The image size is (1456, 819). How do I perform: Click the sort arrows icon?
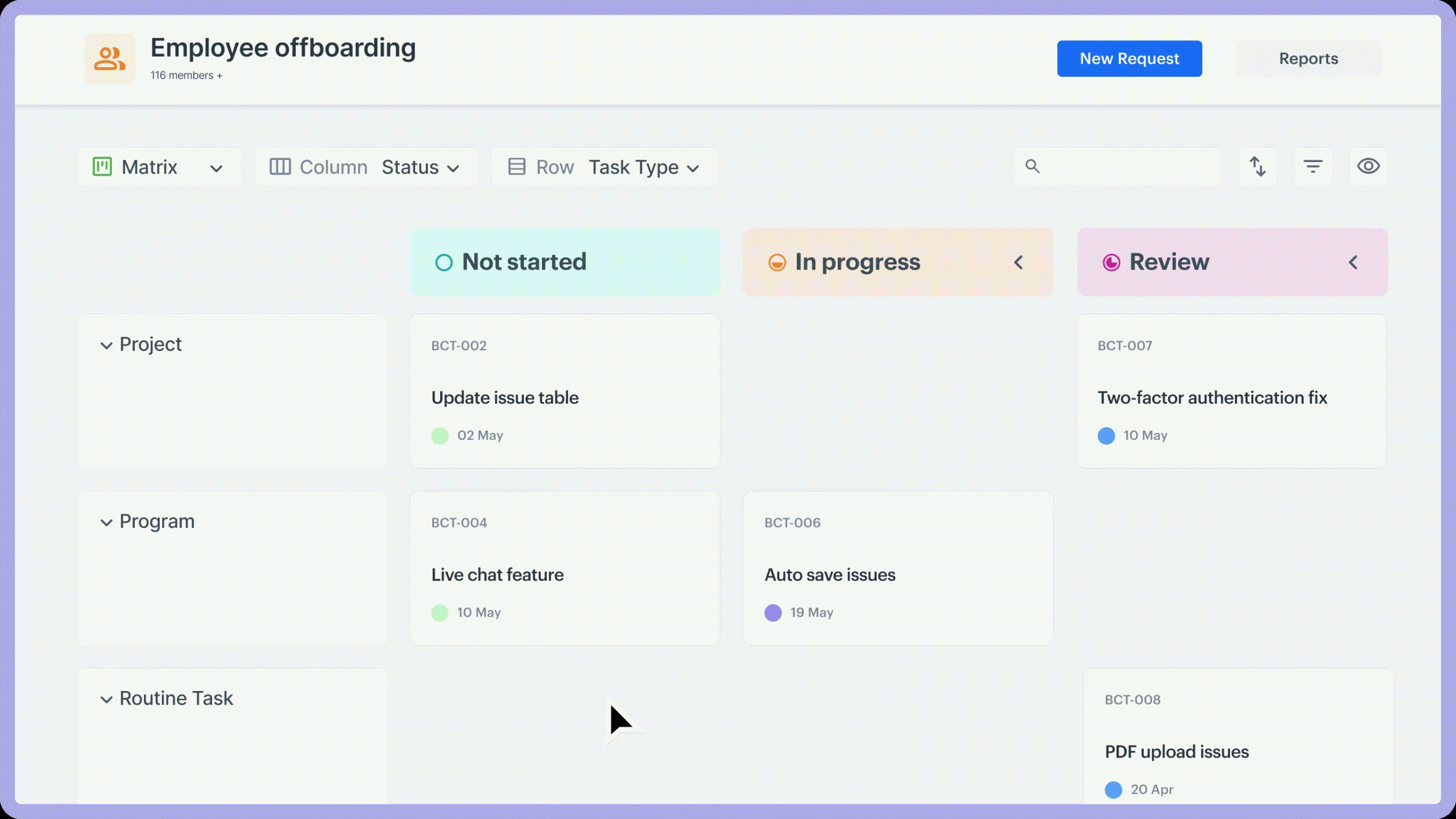pos(1258,167)
